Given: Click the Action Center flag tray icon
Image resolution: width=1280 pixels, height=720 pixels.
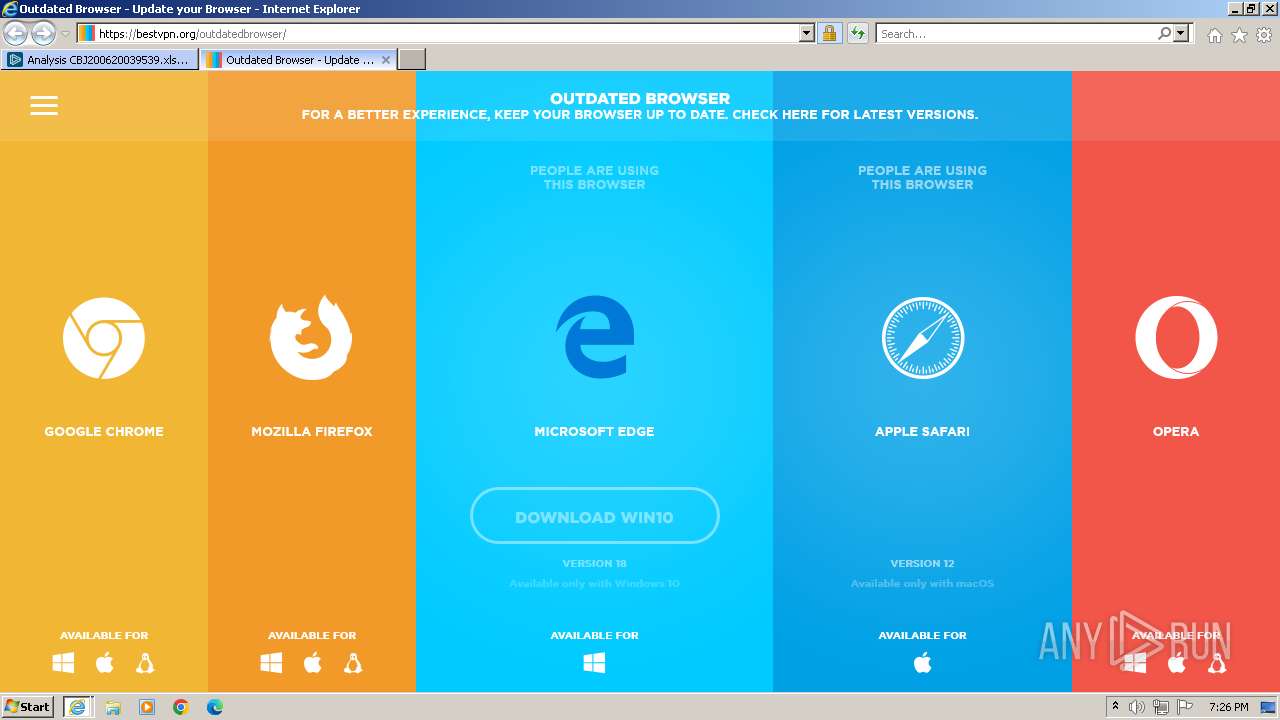Looking at the screenshot, I should (x=1184, y=707).
